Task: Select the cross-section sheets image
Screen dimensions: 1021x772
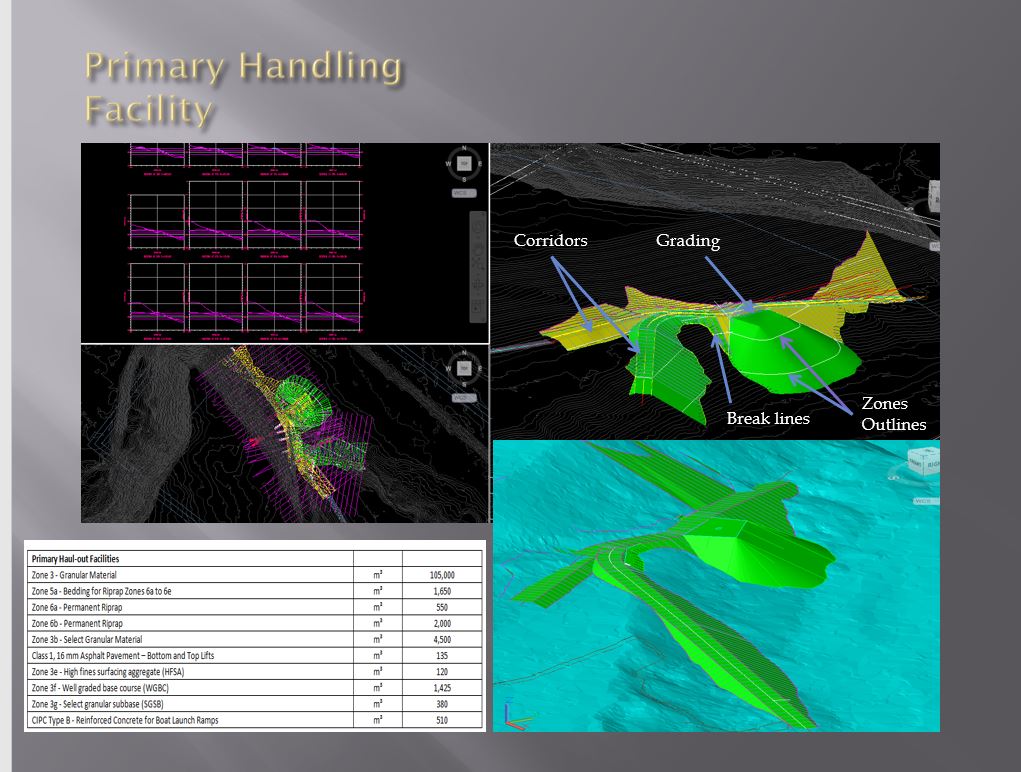Action: (285, 243)
